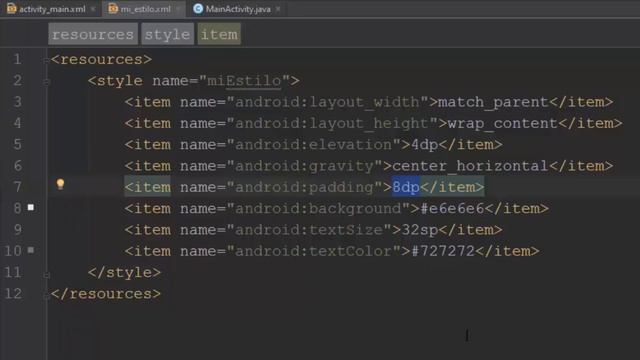The width and height of the screenshot is (640, 360).
Task: Click android:layout_height attribute name
Action: pos(332,123)
